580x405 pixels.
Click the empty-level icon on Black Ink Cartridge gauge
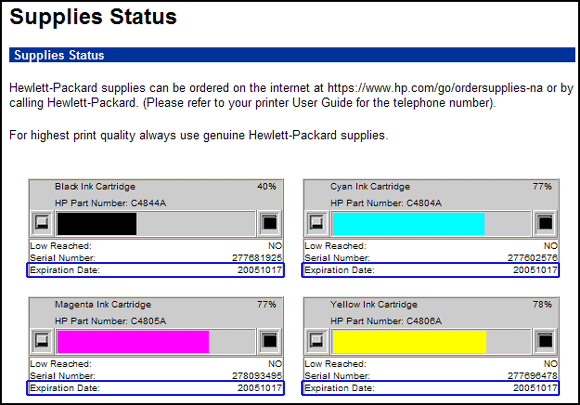tap(42, 223)
